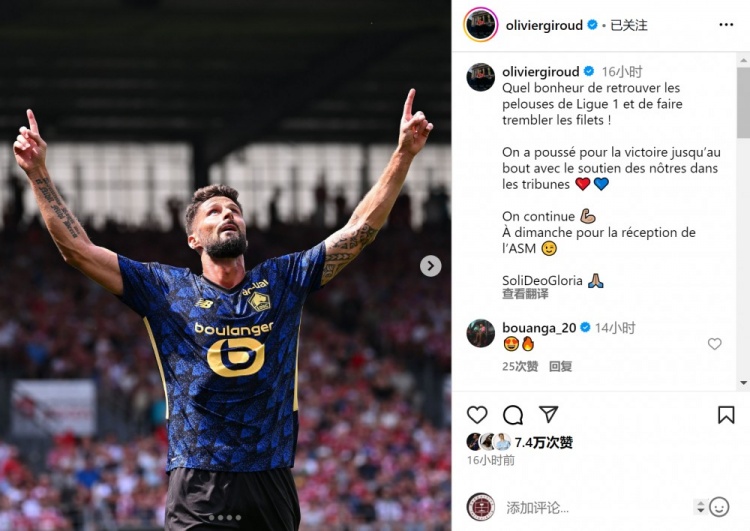Save the post with the bookmark icon
Screen dimensions: 750x531
coord(726,415)
